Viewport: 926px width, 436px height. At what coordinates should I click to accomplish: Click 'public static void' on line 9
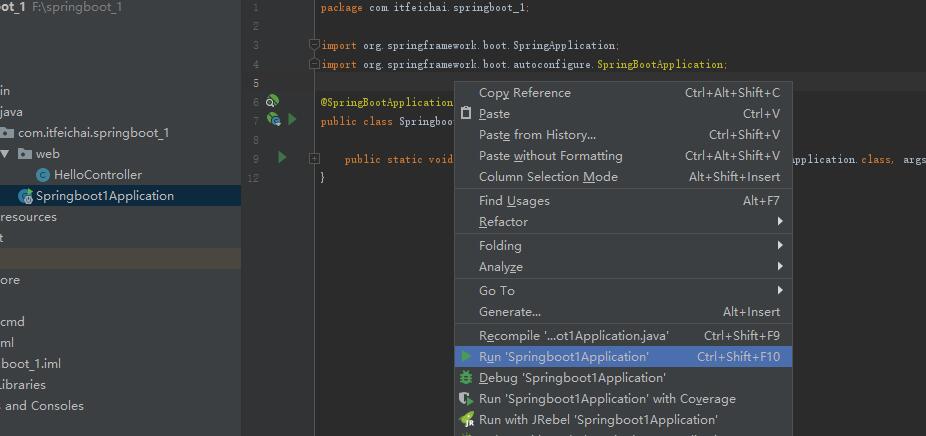pyautogui.click(x=399, y=160)
